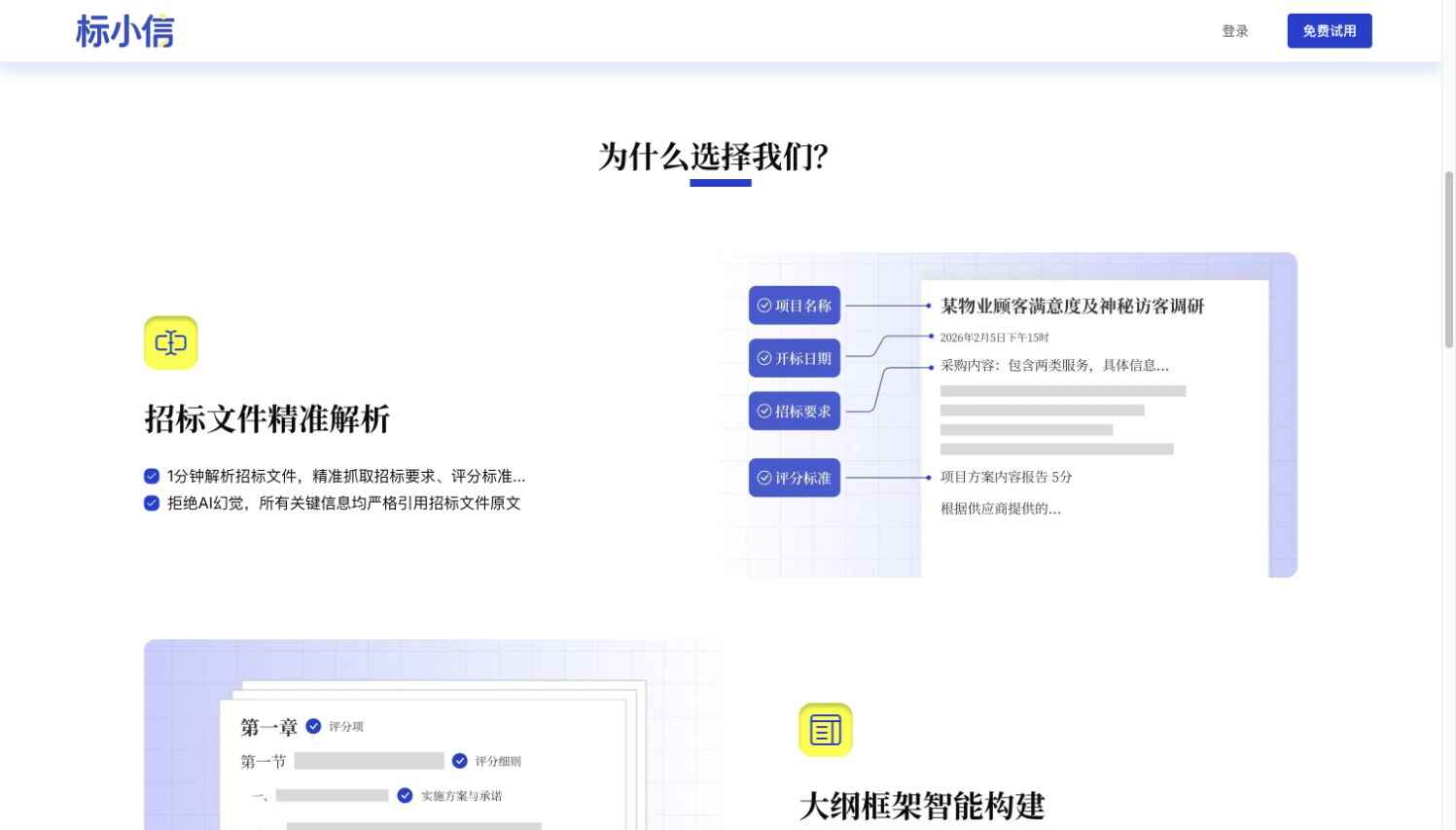
Task: Click the 第一章 chapter title
Action: pyautogui.click(x=268, y=727)
